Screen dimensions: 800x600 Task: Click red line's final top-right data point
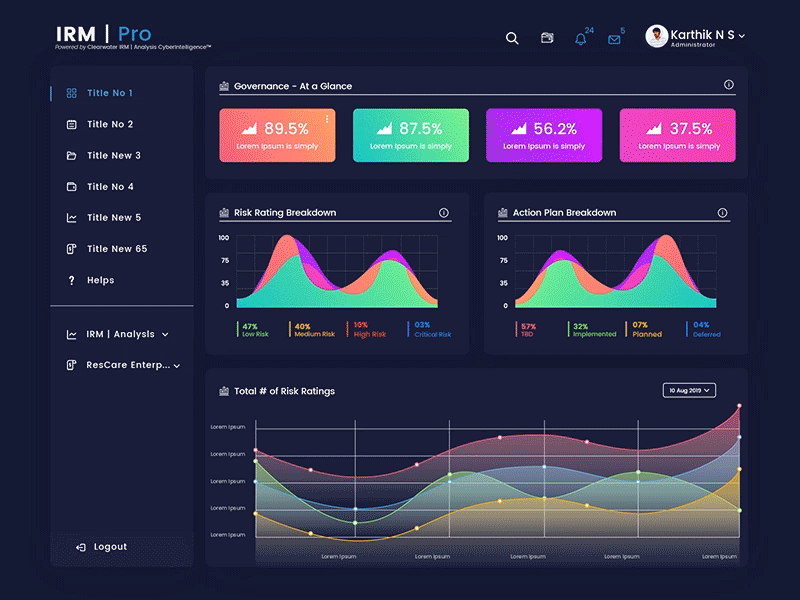739,406
